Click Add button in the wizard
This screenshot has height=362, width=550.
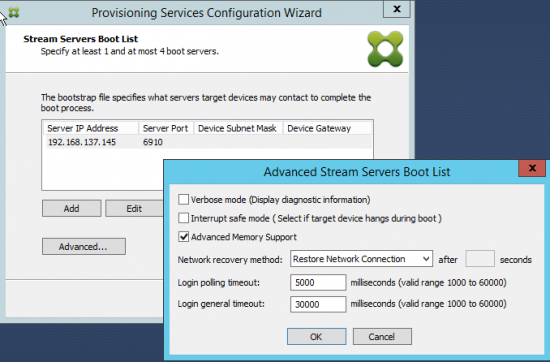(x=72, y=208)
